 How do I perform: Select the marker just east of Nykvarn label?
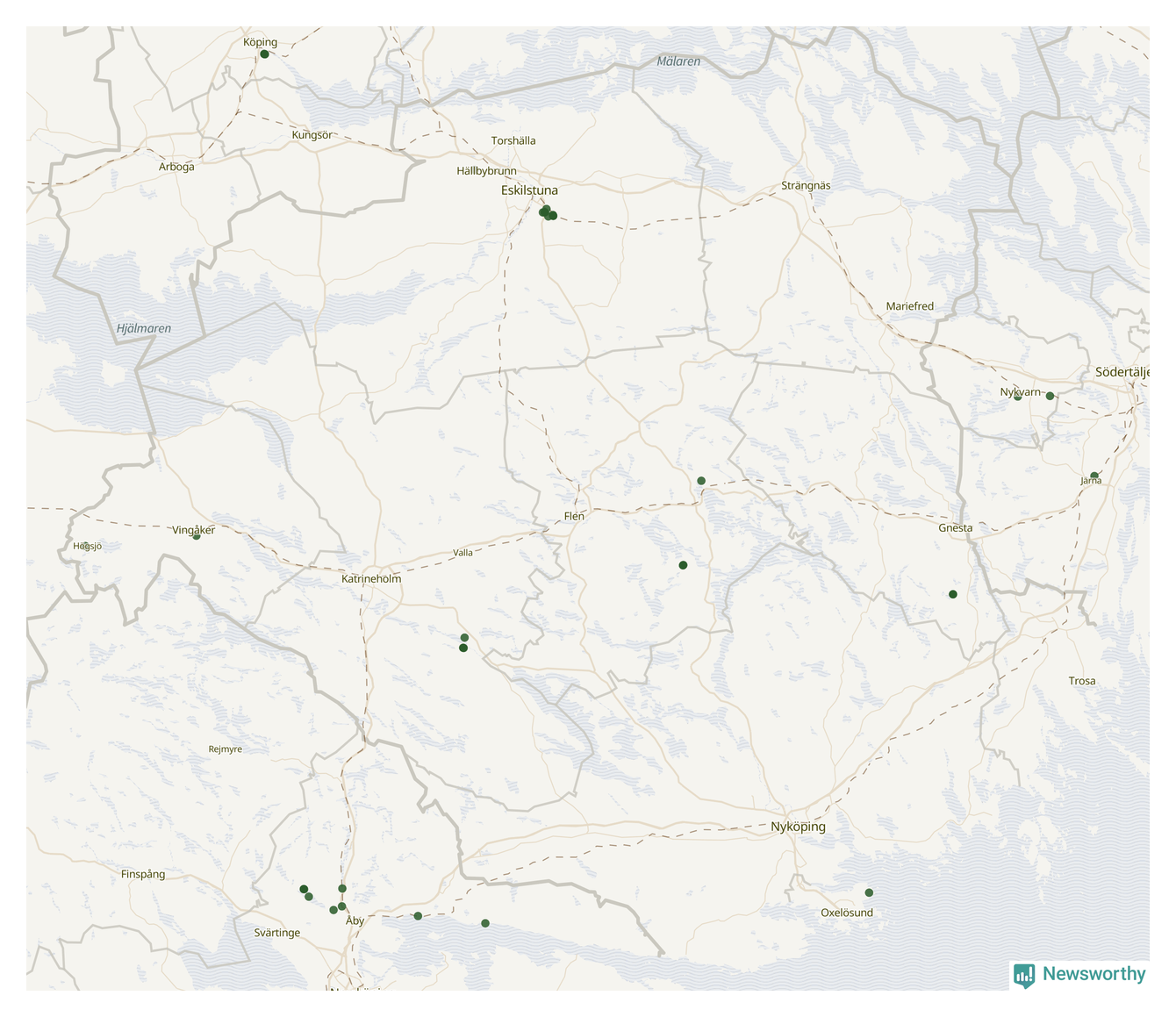(x=1050, y=396)
